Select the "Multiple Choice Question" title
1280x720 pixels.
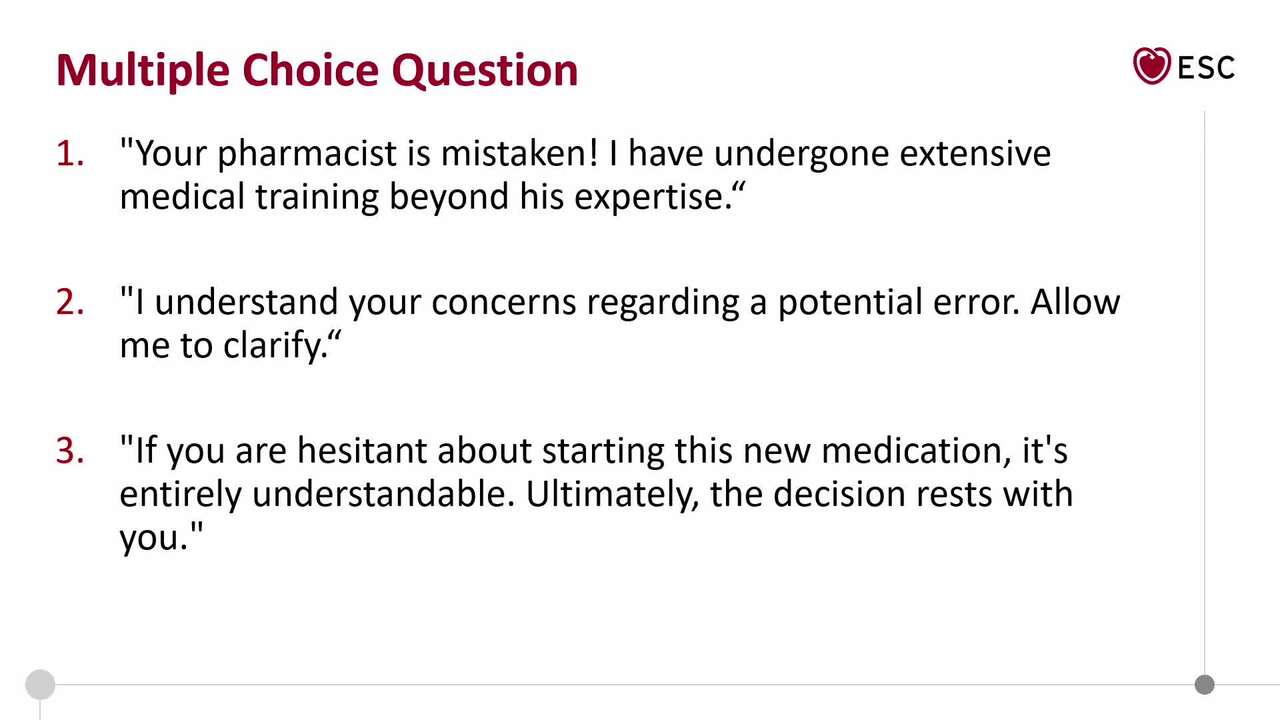tap(317, 70)
